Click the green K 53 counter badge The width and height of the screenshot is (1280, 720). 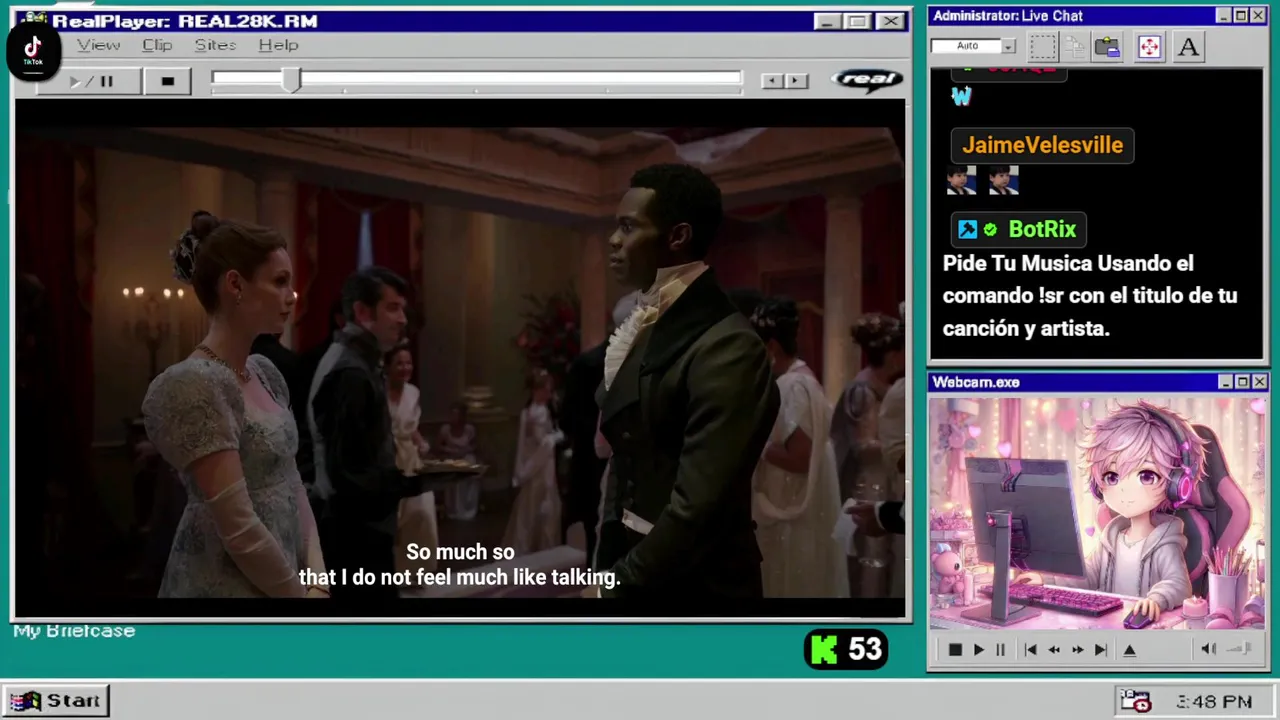tap(846, 650)
